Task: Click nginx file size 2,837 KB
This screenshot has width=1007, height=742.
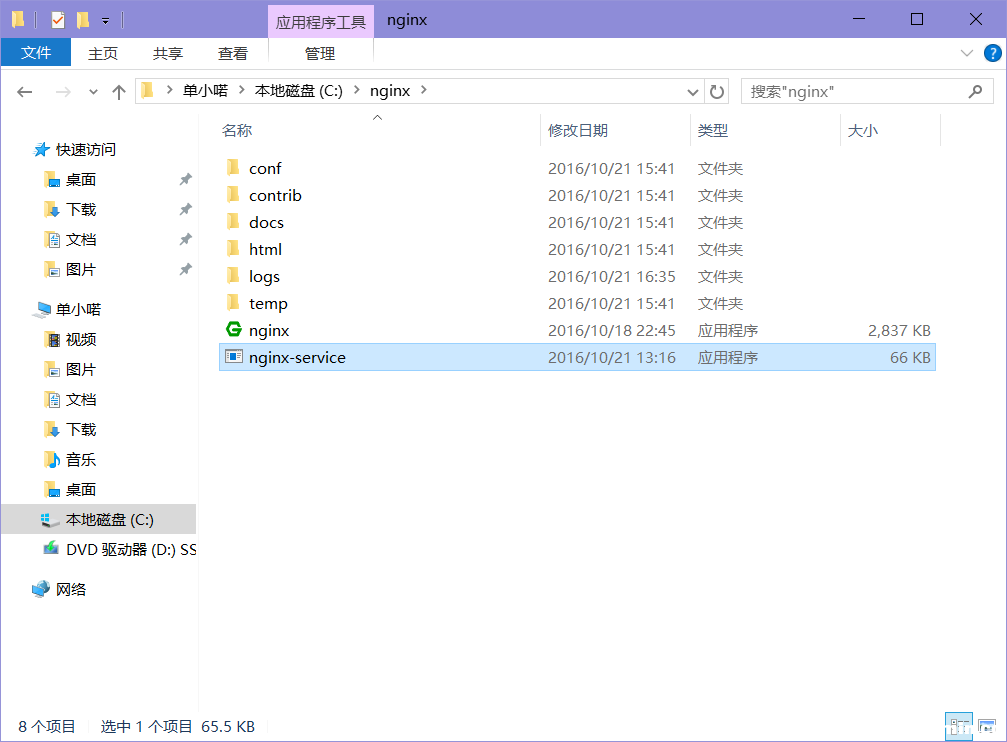Action: [x=899, y=330]
